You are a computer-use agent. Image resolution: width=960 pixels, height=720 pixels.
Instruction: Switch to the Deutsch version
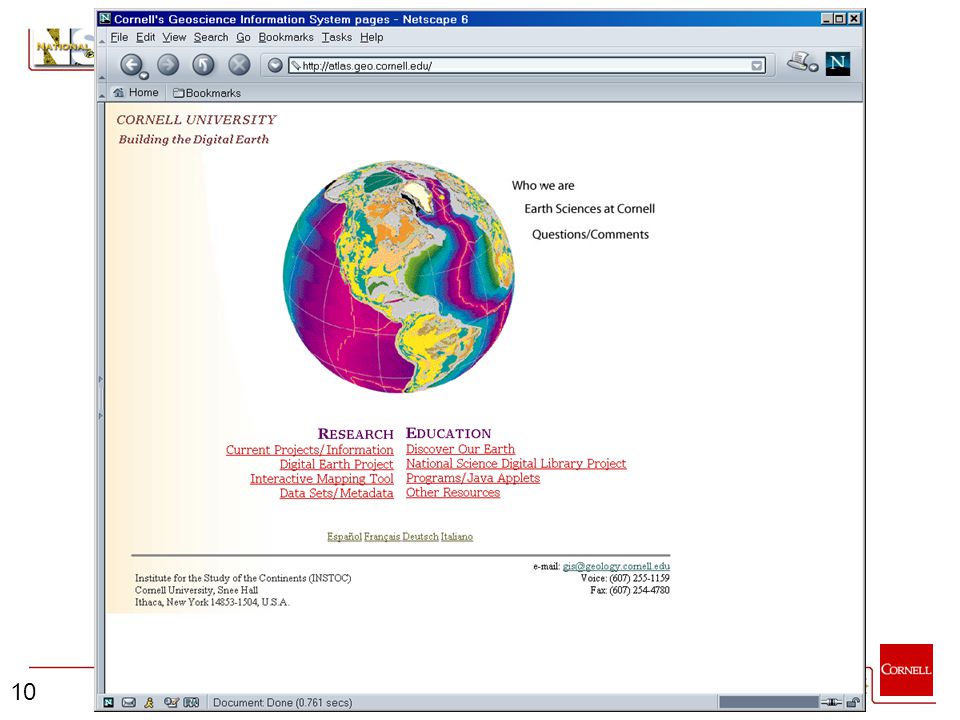tap(421, 537)
